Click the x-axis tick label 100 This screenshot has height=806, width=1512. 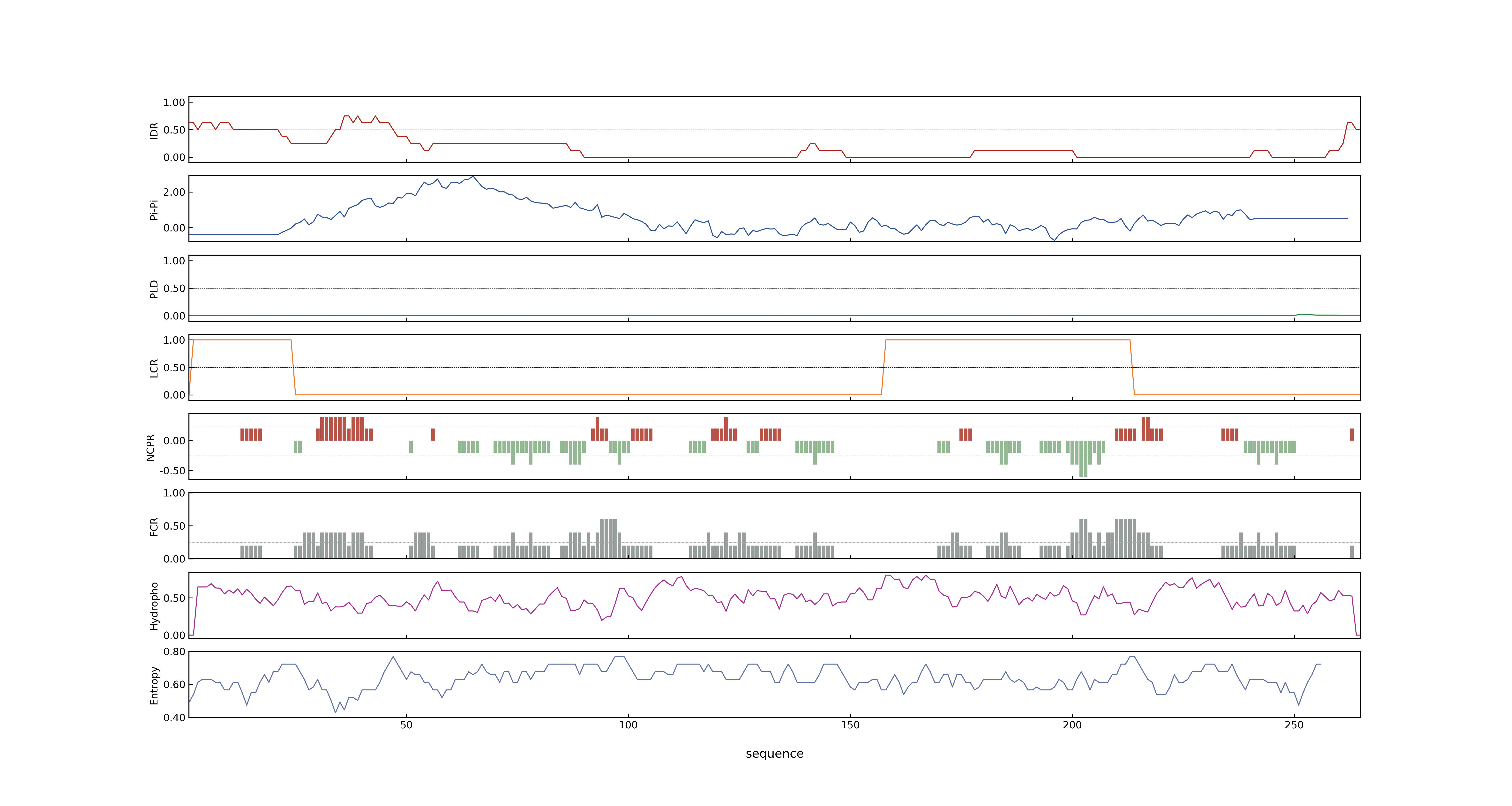pyautogui.click(x=628, y=725)
